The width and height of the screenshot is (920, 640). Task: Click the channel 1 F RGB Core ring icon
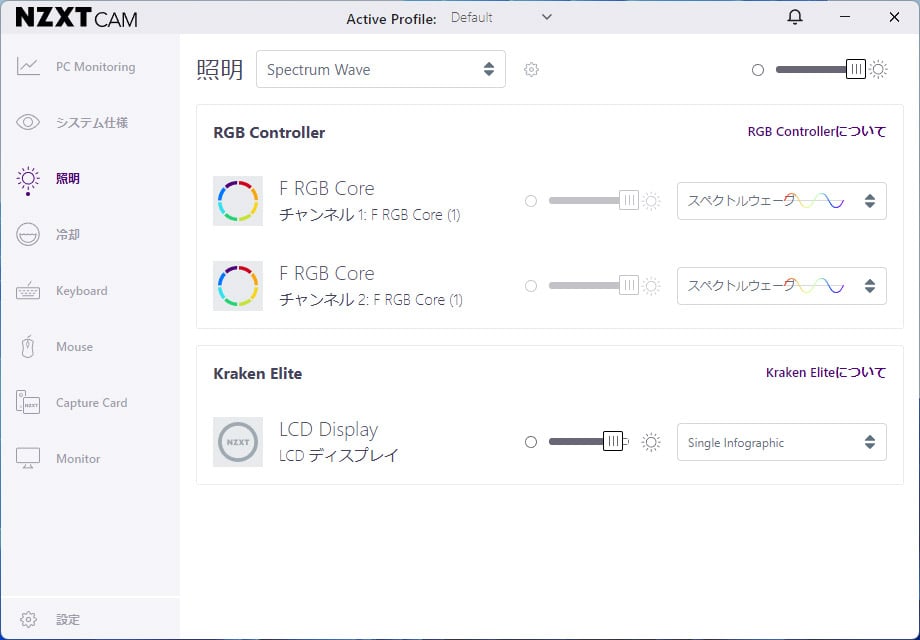coord(238,201)
